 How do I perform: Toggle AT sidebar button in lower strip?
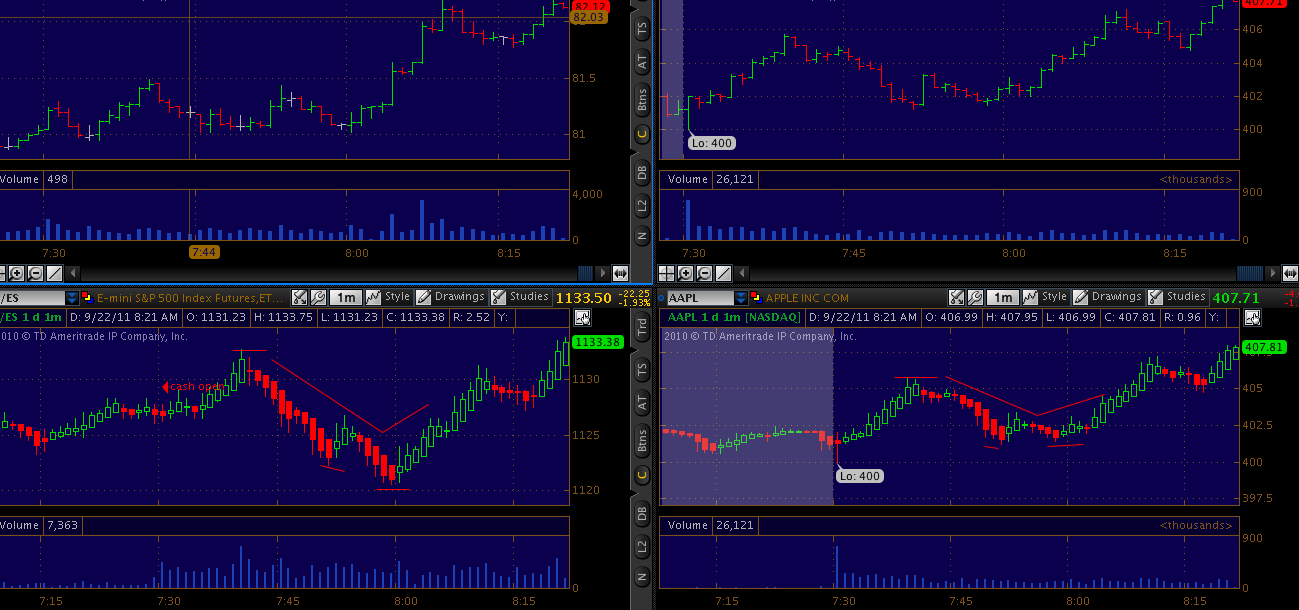pos(642,403)
